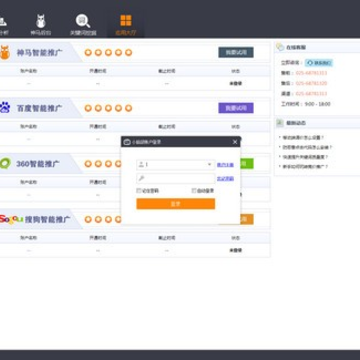Screen dimensions: 360x360
Task: Click the 百度智能推广 heading text
Action: (x=40, y=108)
